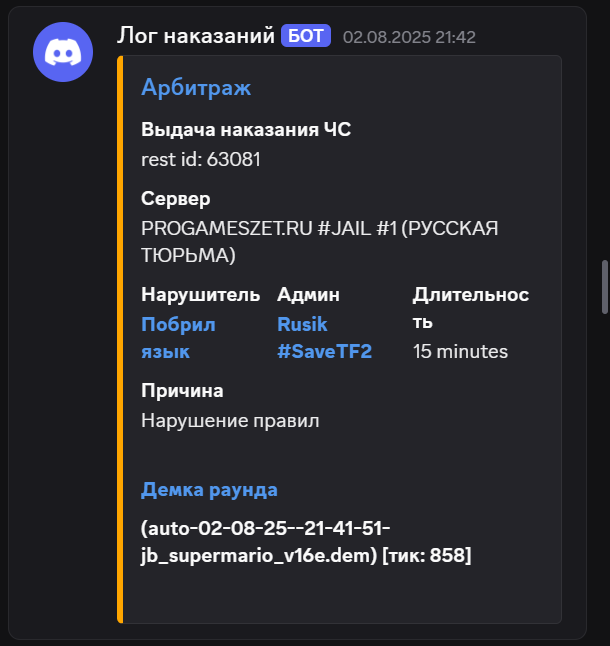Click the Сервер field heading
This screenshot has width=610, height=646.
(x=175, y=199)
